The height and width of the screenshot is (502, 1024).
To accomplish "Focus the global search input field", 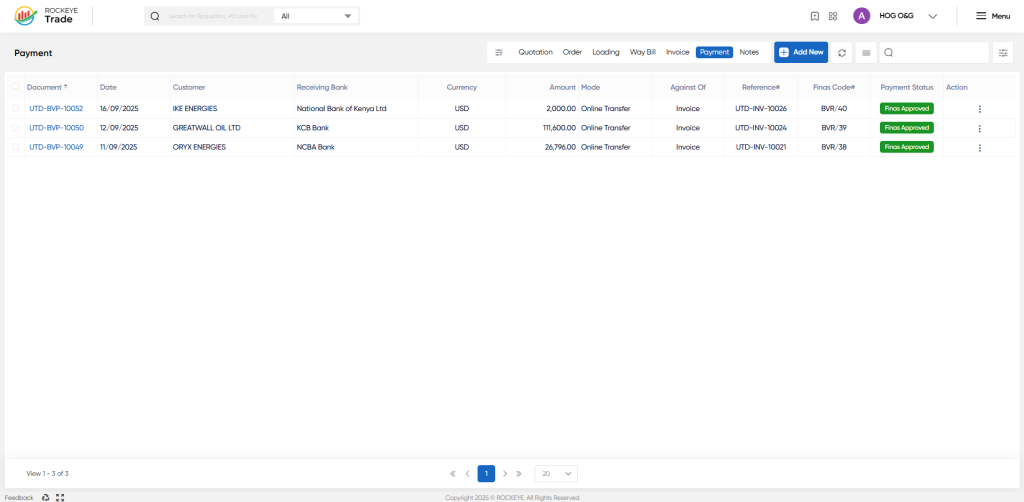I will click(x=217, y=16).
